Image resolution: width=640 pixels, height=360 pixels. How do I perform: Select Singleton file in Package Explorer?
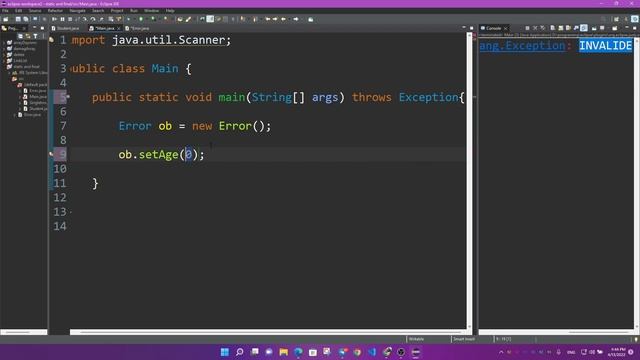click(x=38, y=103)
